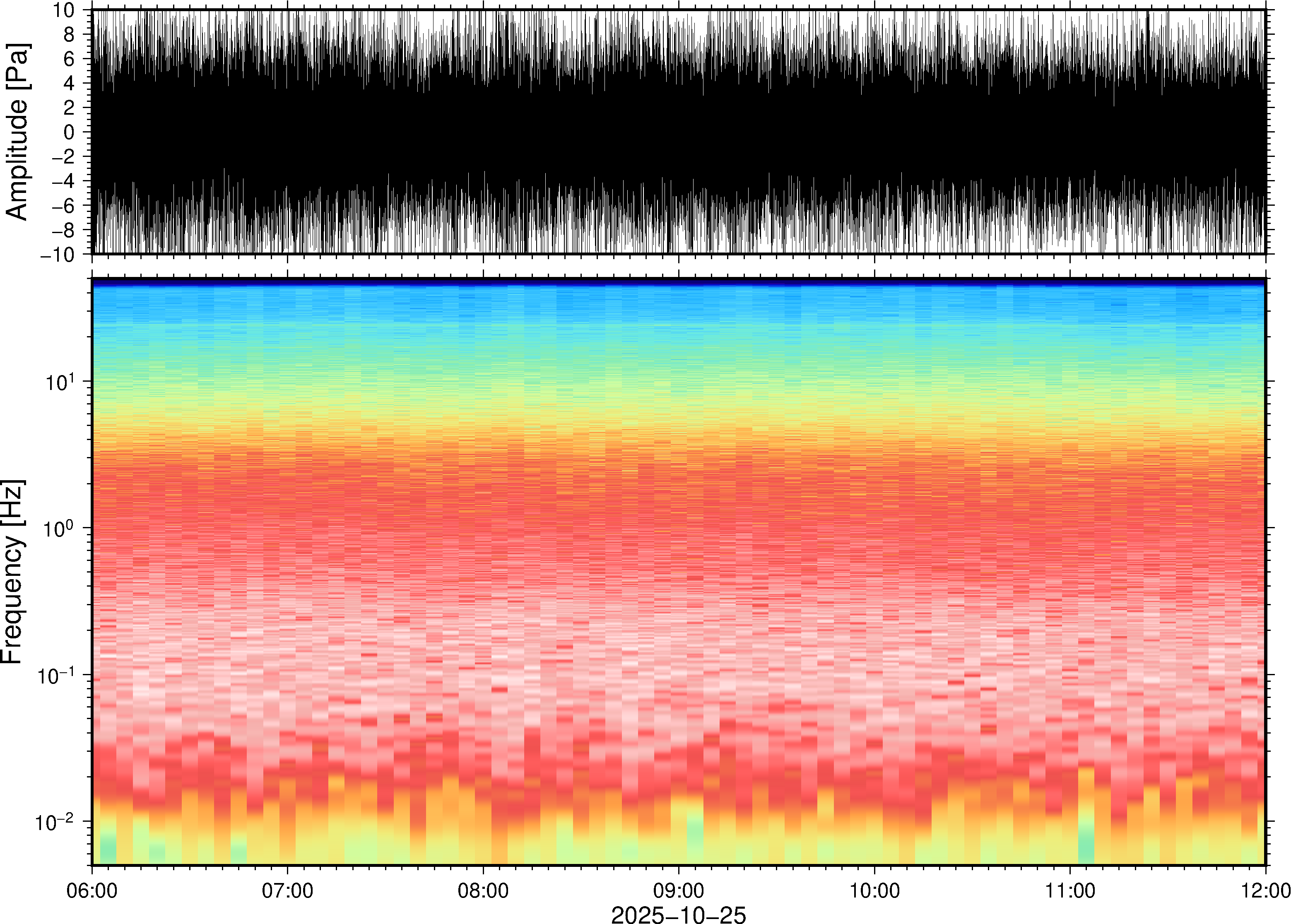1291x924 pixels.
Task: Click the 2025-10-25 date label
Action: coord(678,914)
